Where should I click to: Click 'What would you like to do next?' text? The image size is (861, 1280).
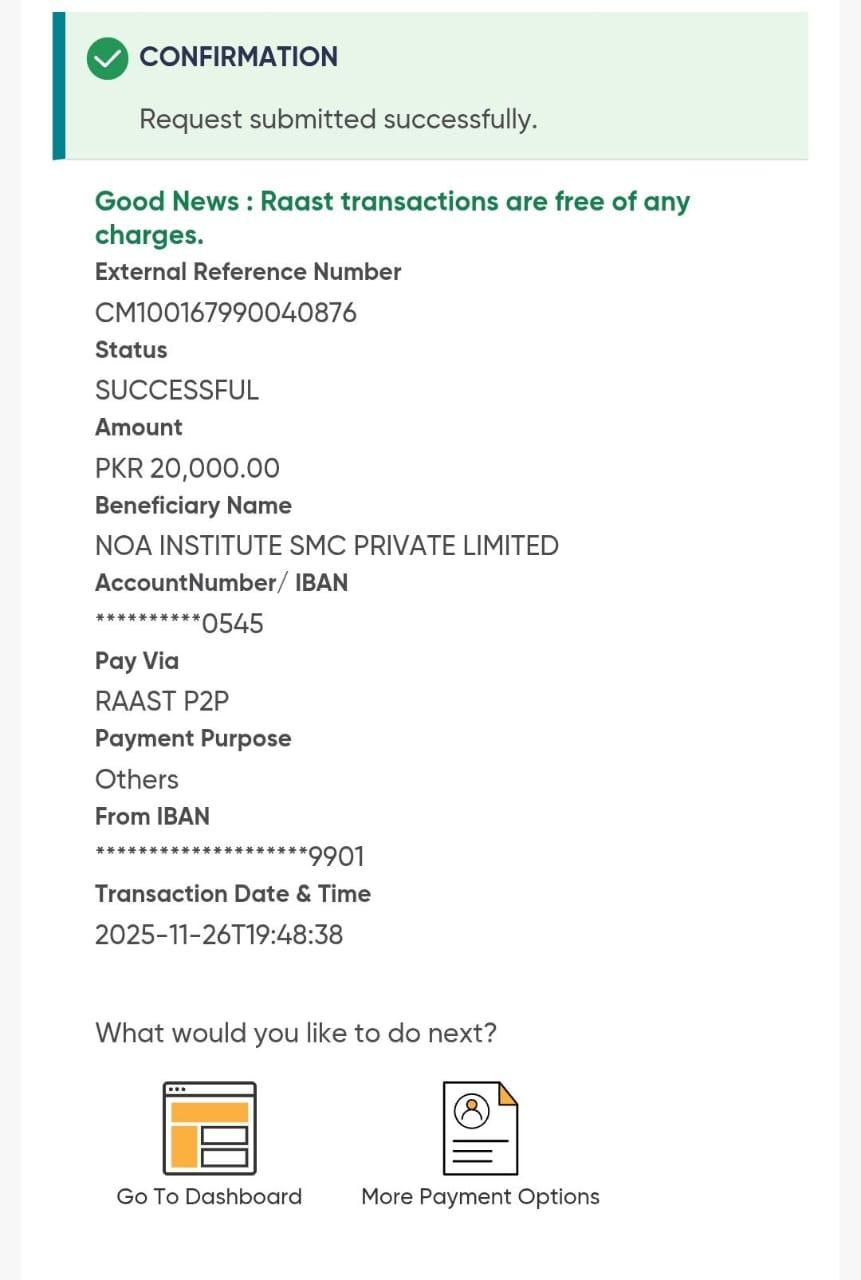[295, 1032]
